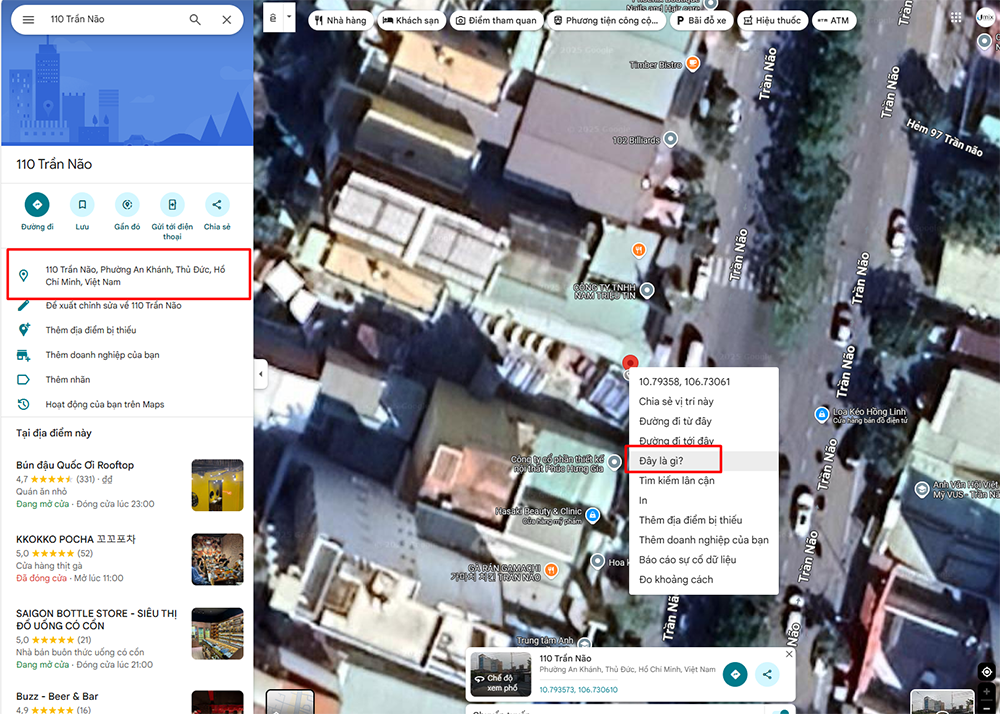Click the Đường đi directions icon

click(37, 205)
